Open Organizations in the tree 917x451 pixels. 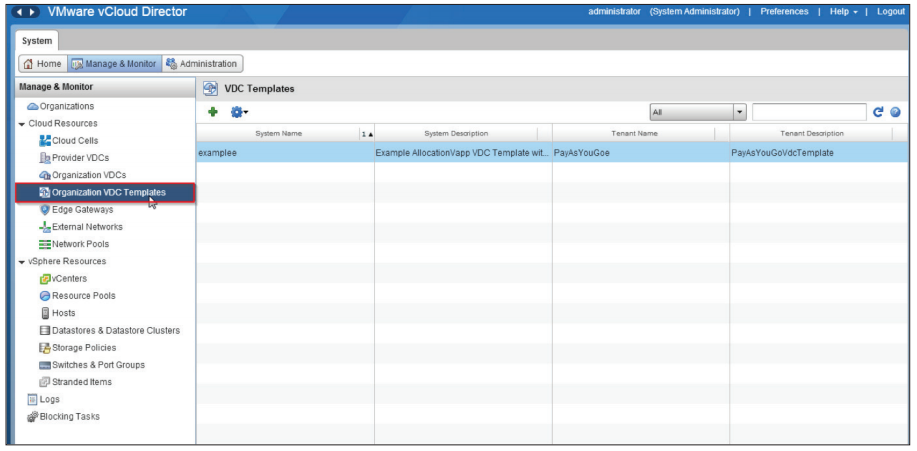(x=67, y=106)
